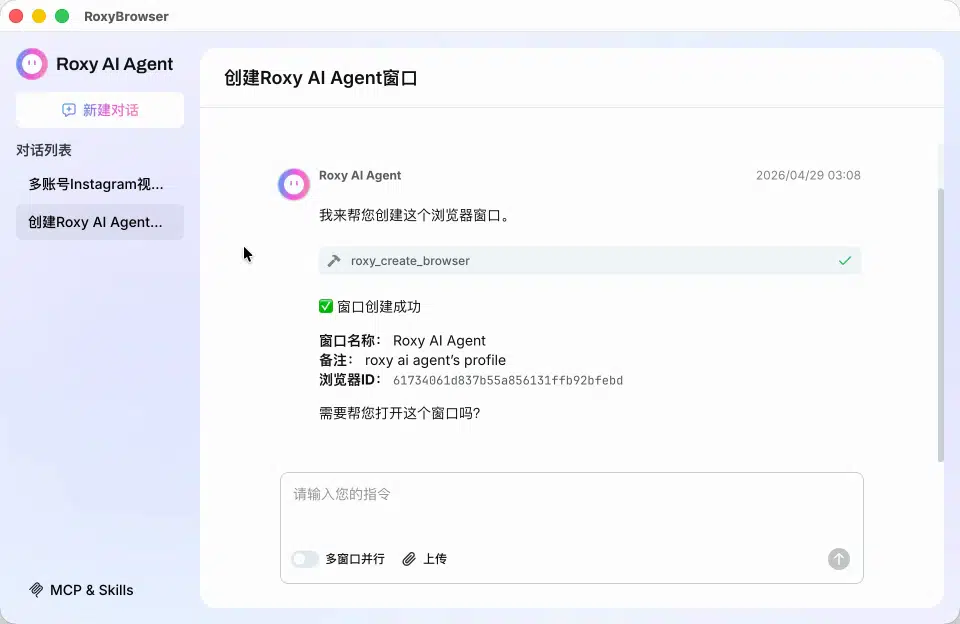Click the green fullscreen window button
This screenshot has width=960, height=624.
pyautogui.click(x=62, y=16)
